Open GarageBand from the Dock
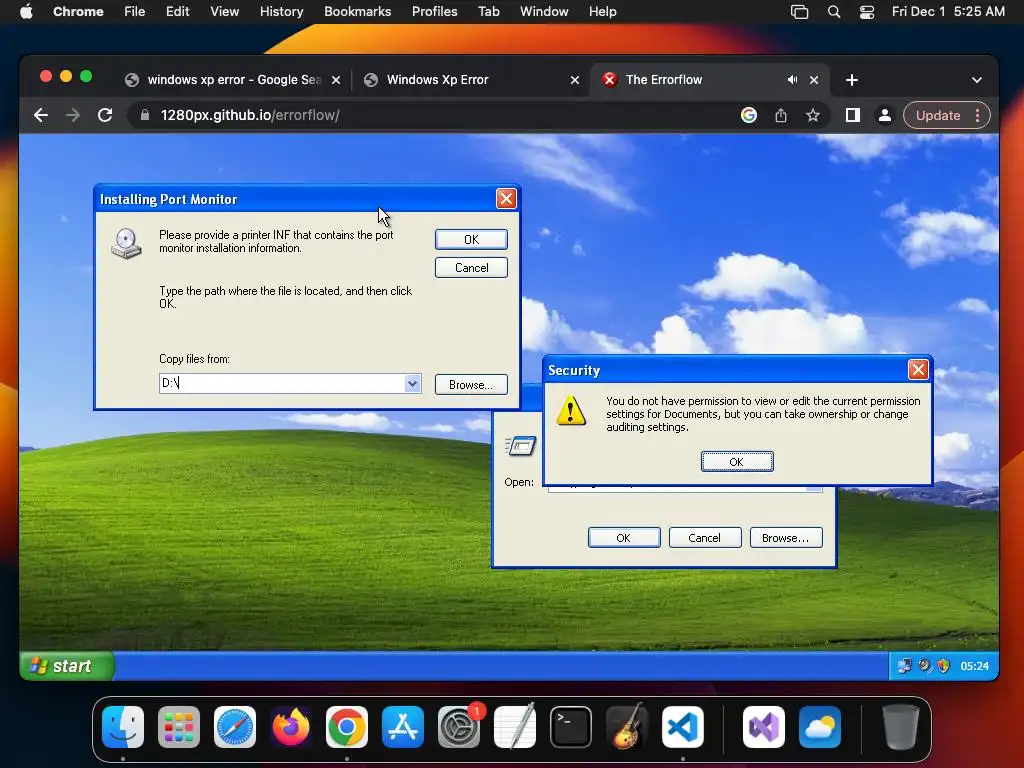Viewport: 1024px width, 768px height. (627, 727)
